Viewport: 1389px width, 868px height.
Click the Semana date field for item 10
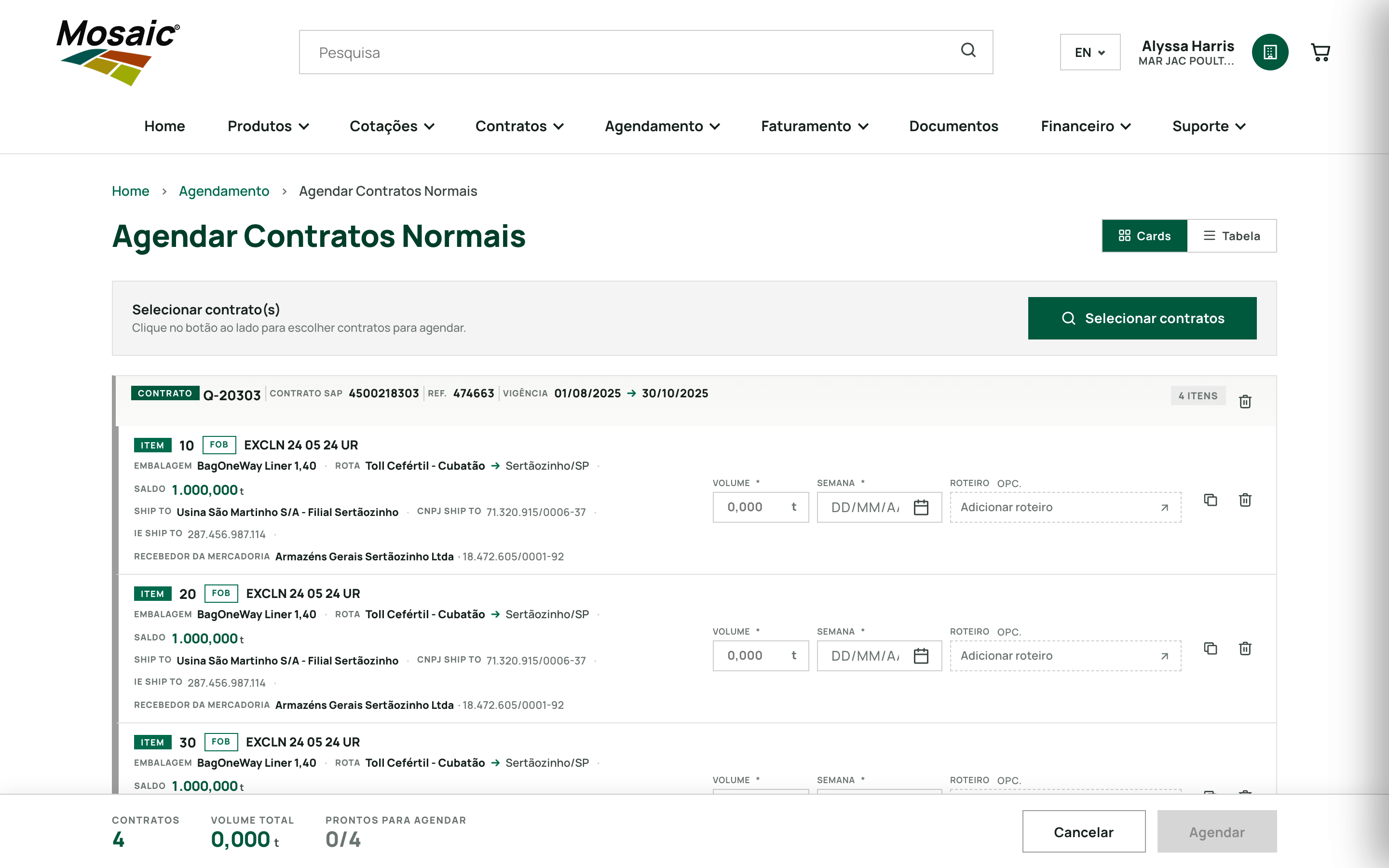point(879,507)
